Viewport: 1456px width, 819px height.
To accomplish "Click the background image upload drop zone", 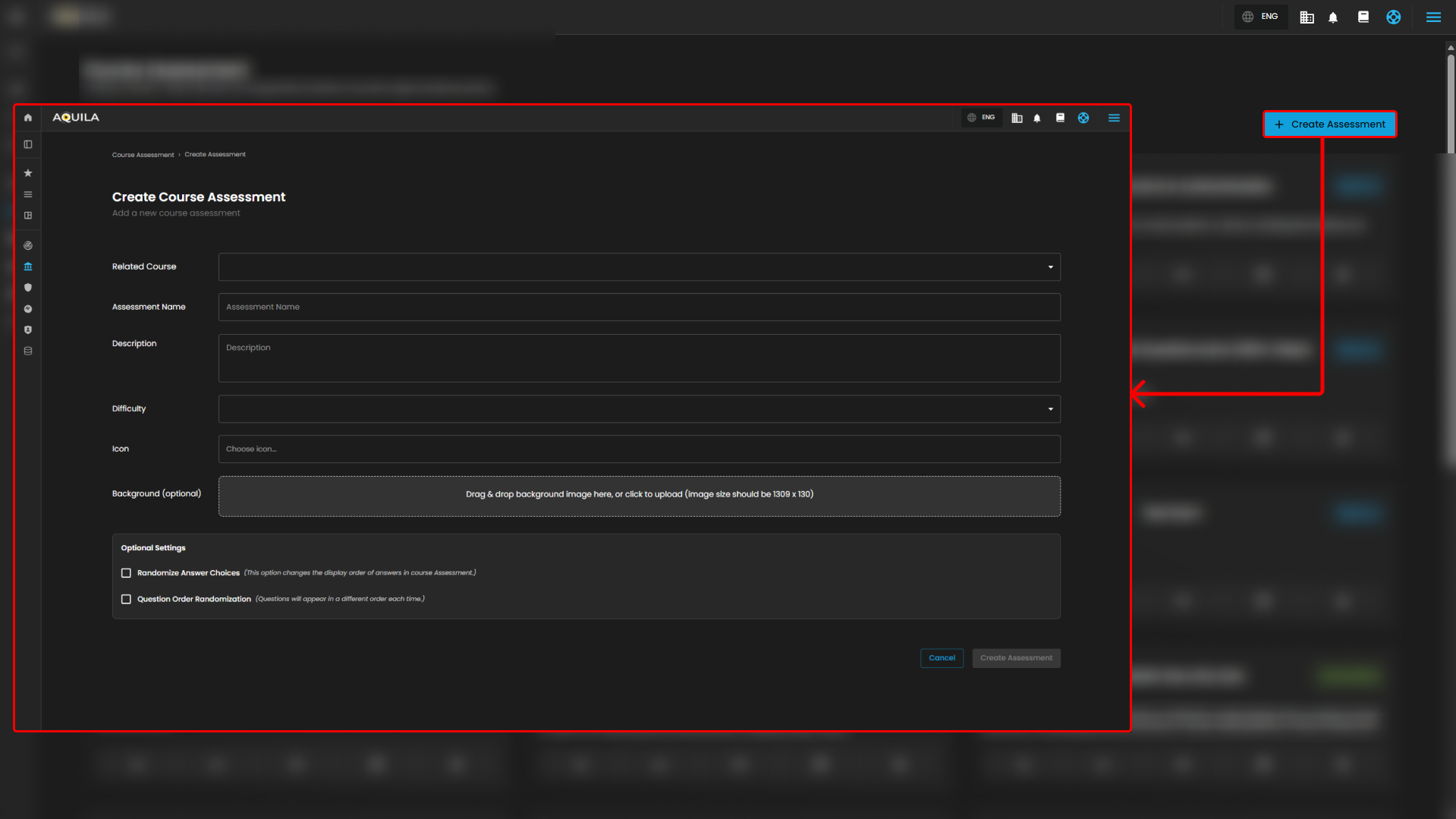I will tap(639, 496).
